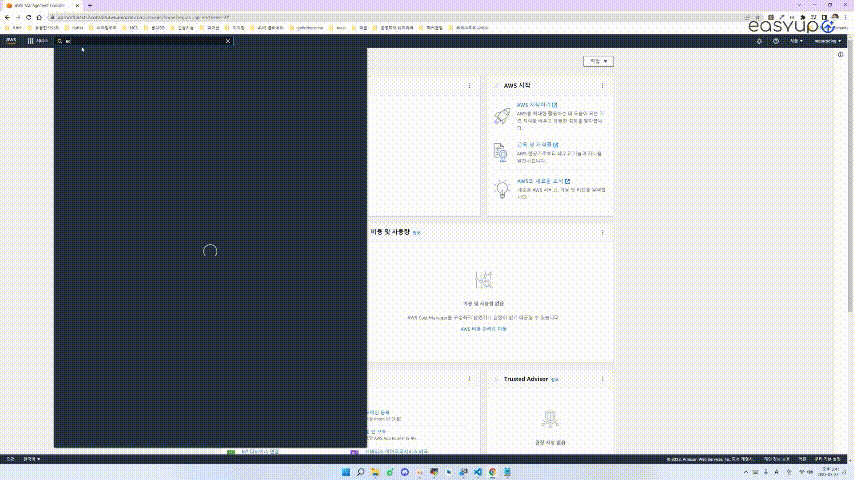Open the AWS cost management link
854x480 pixels.
tap(484, 329)
